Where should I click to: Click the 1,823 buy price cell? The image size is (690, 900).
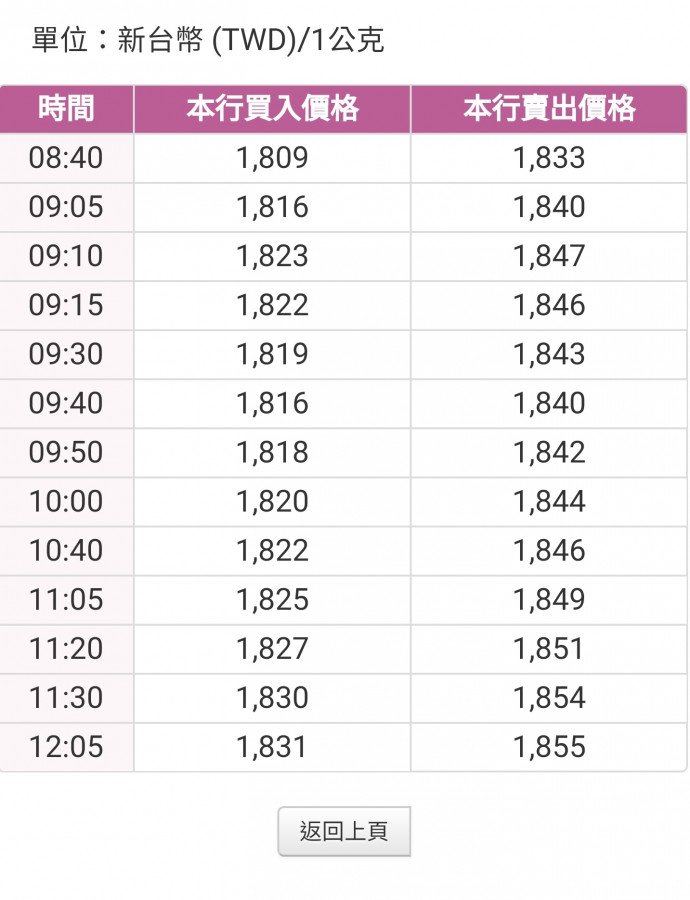[272, 256]
